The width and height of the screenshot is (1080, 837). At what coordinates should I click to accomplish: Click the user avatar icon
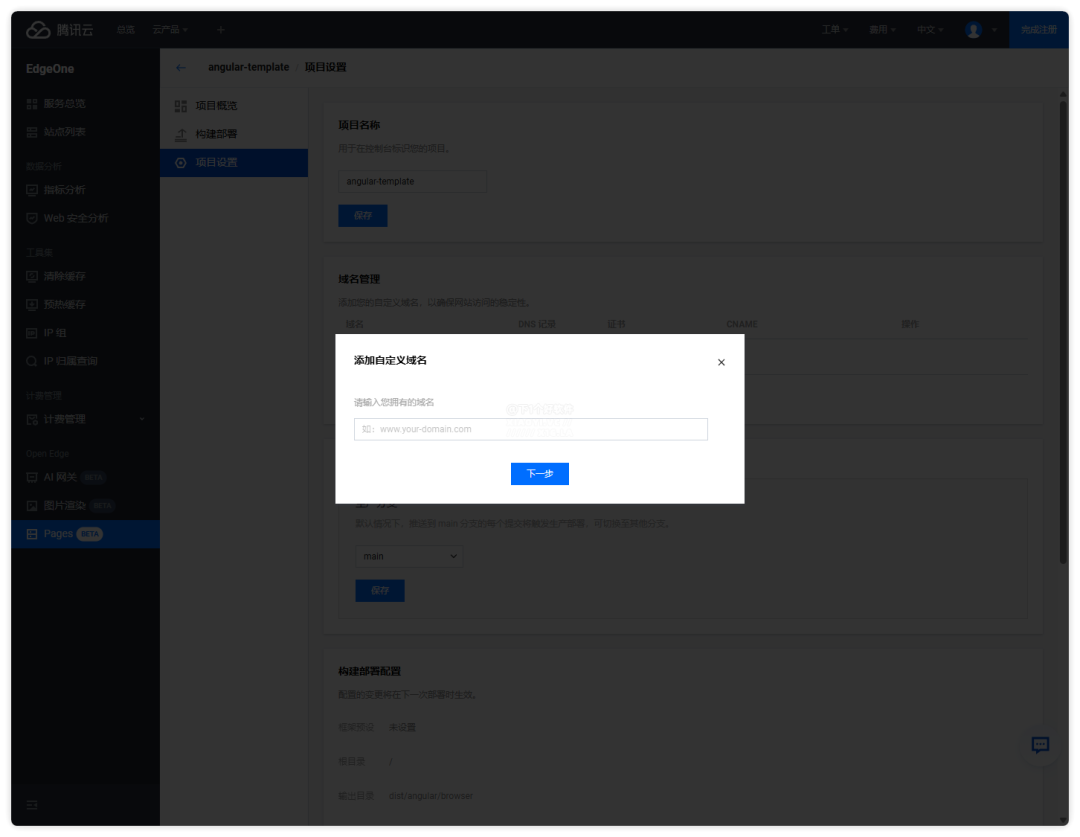[973, 30]
